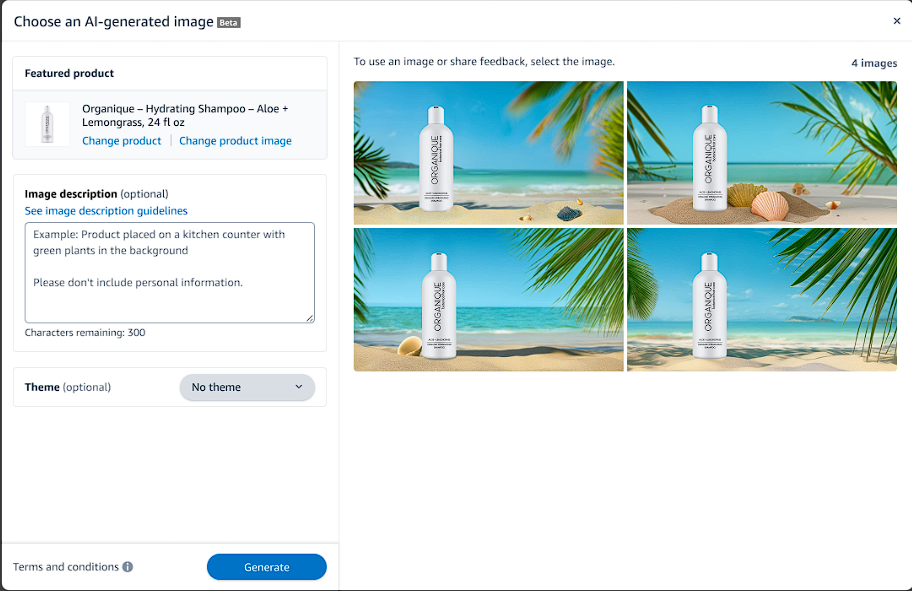
Task: Click the Beta badge in the title
Action: coord(229,22)
